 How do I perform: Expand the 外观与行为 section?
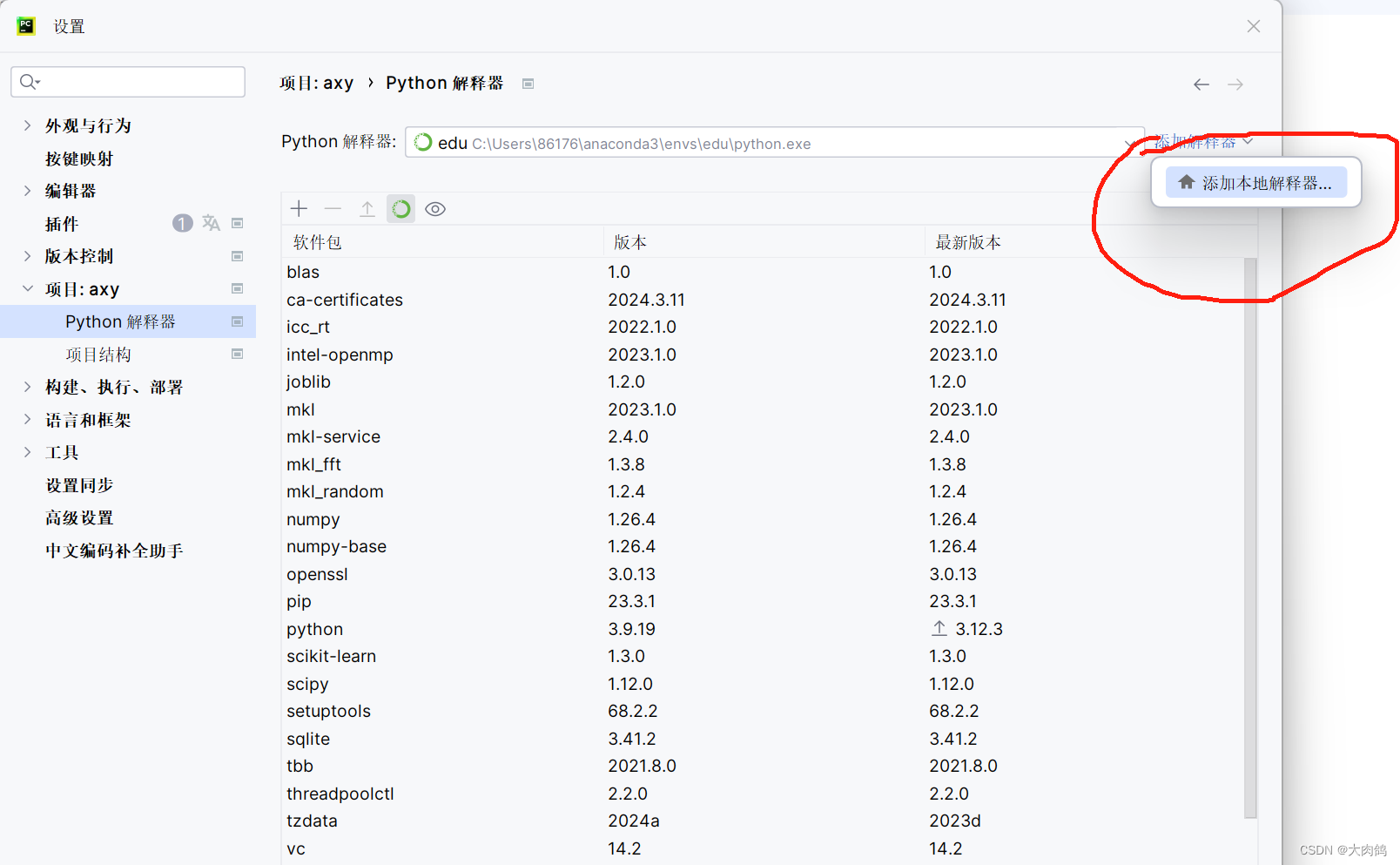[x=27, y=125]
